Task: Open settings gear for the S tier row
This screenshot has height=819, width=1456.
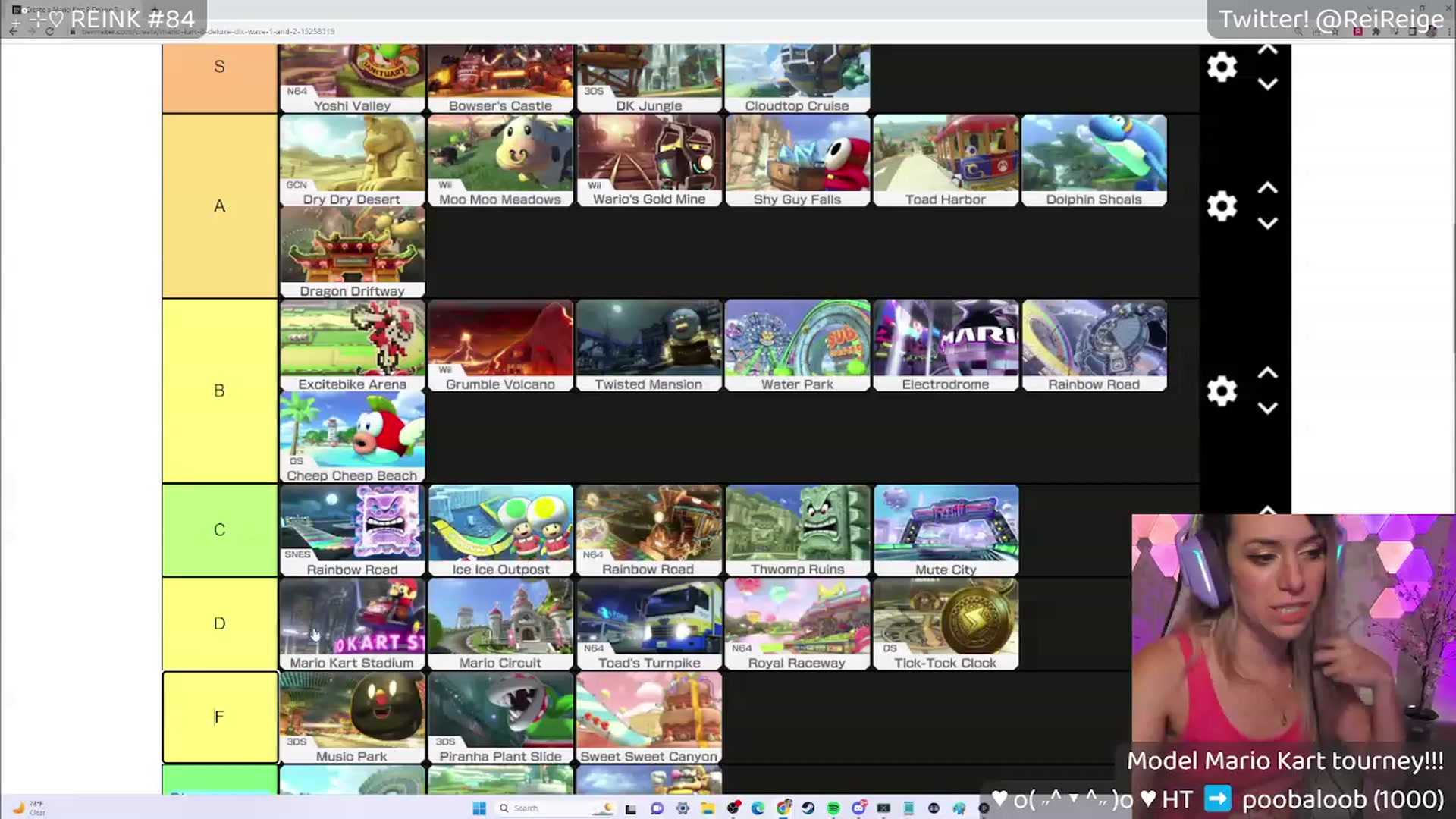Action: tap(1222, 67)
